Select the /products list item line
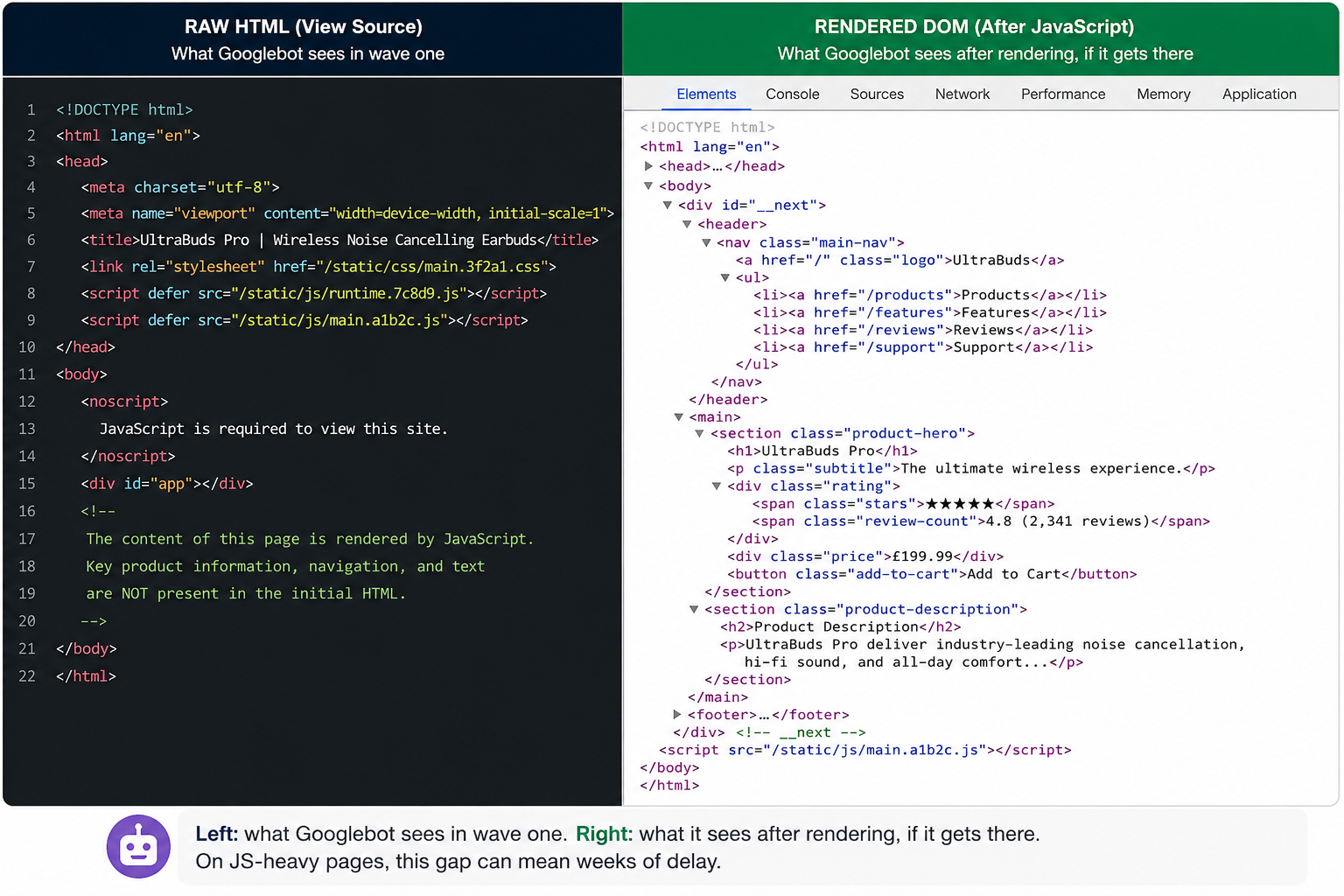The width and height of the screenshot is (1344, 896). click(x=929, y=295)
